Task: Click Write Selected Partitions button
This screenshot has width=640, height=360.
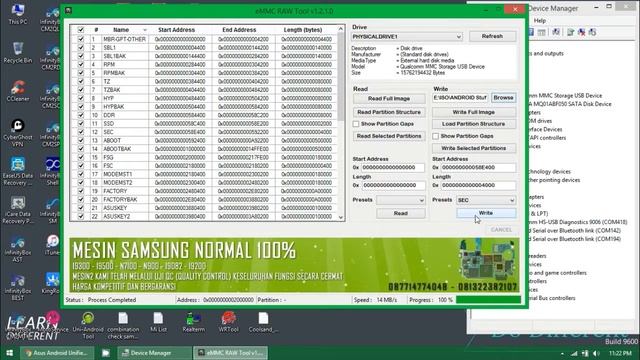Action: point(473,148)
